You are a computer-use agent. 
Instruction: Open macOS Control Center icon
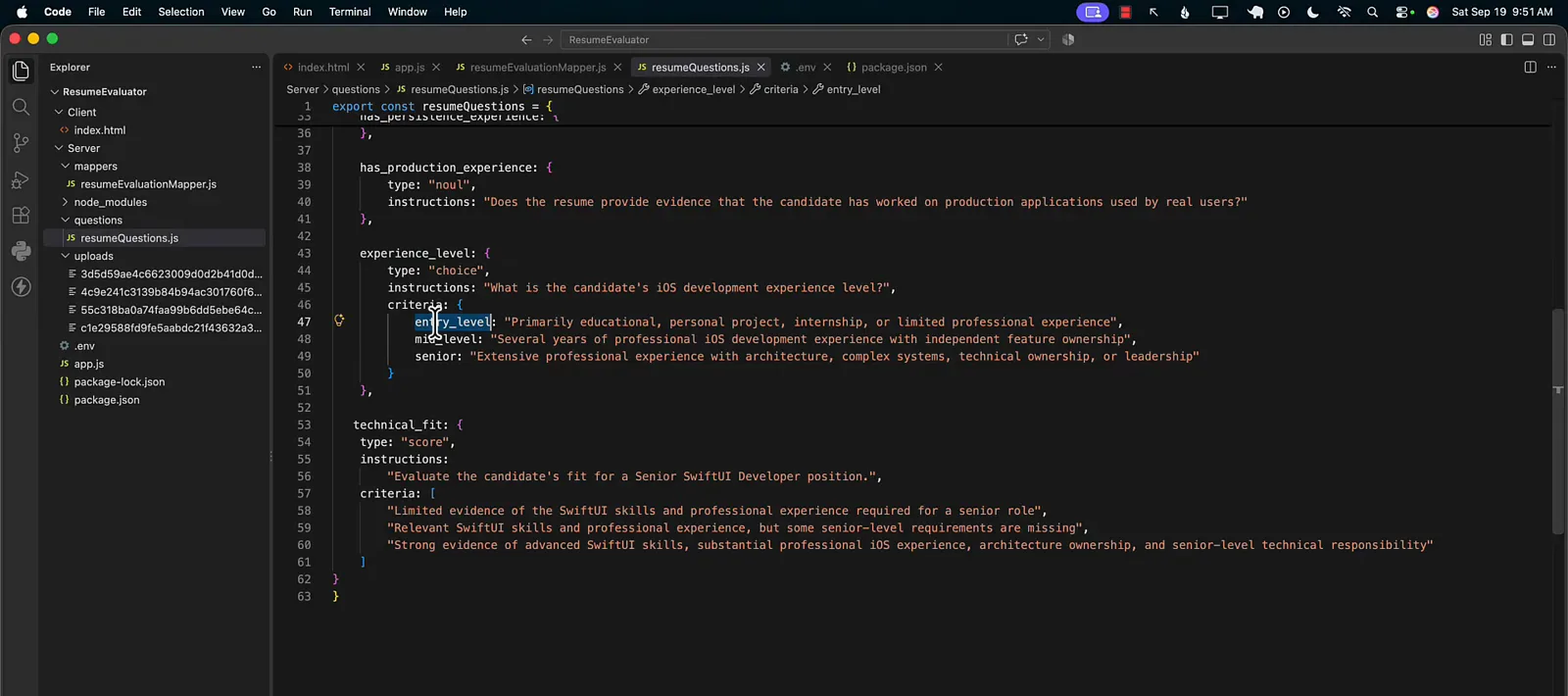click(1404, 12)
